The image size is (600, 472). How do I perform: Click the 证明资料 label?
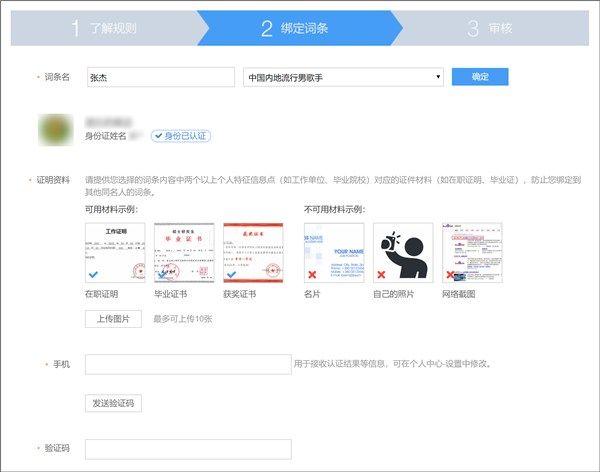click(53, 180)
